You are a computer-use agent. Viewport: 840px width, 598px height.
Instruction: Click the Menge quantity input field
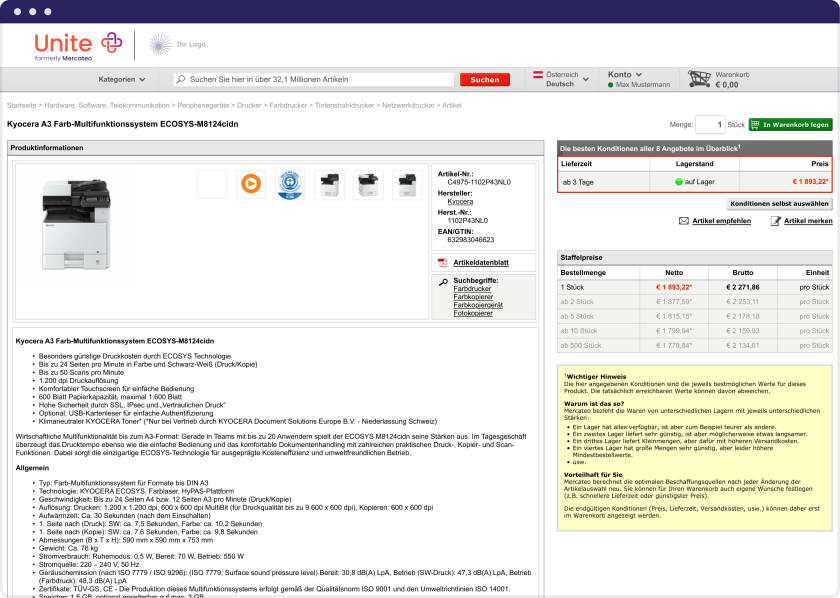tap(709, 125)
